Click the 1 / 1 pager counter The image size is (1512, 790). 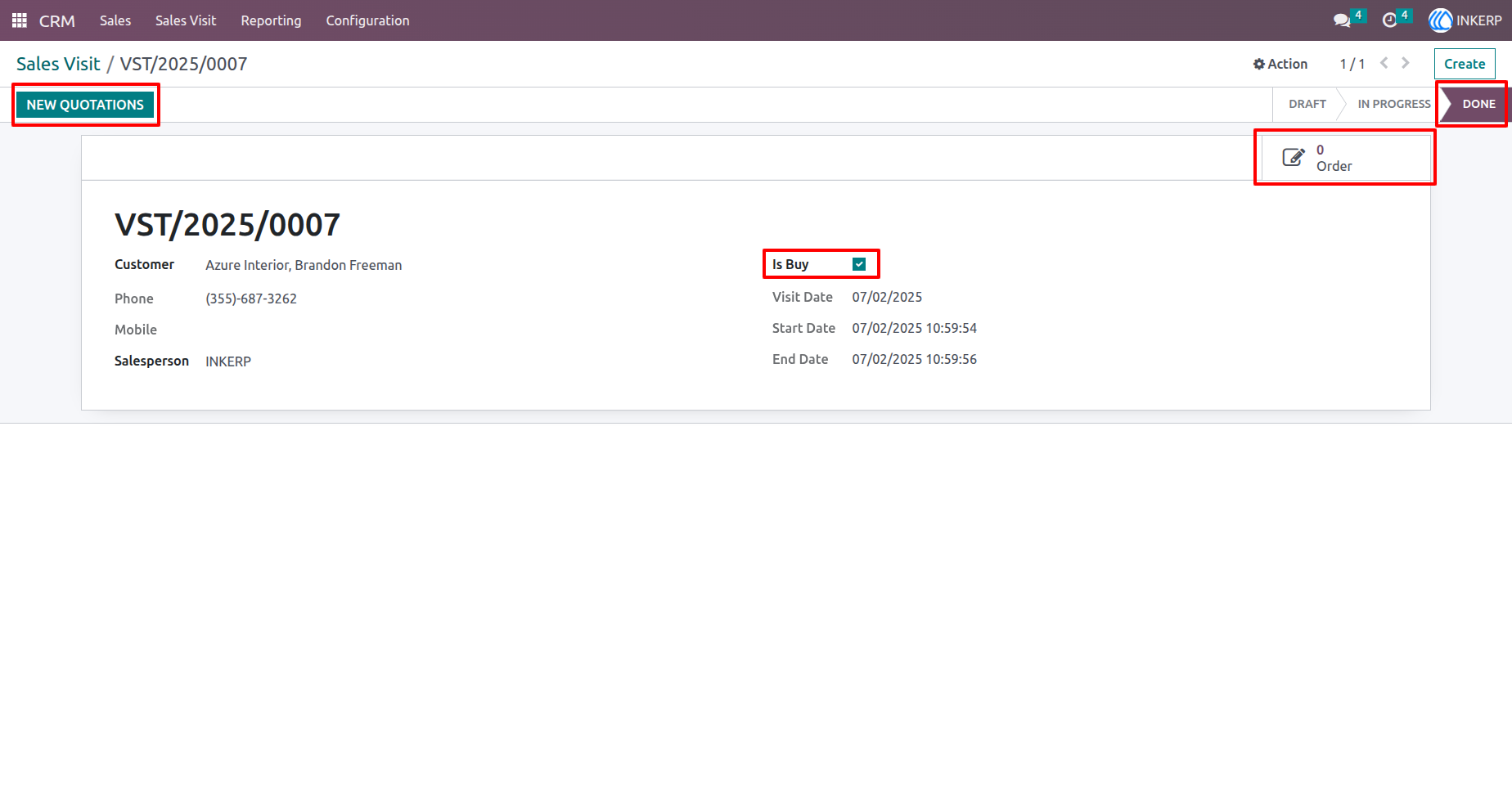click(x=1352, y=64)
